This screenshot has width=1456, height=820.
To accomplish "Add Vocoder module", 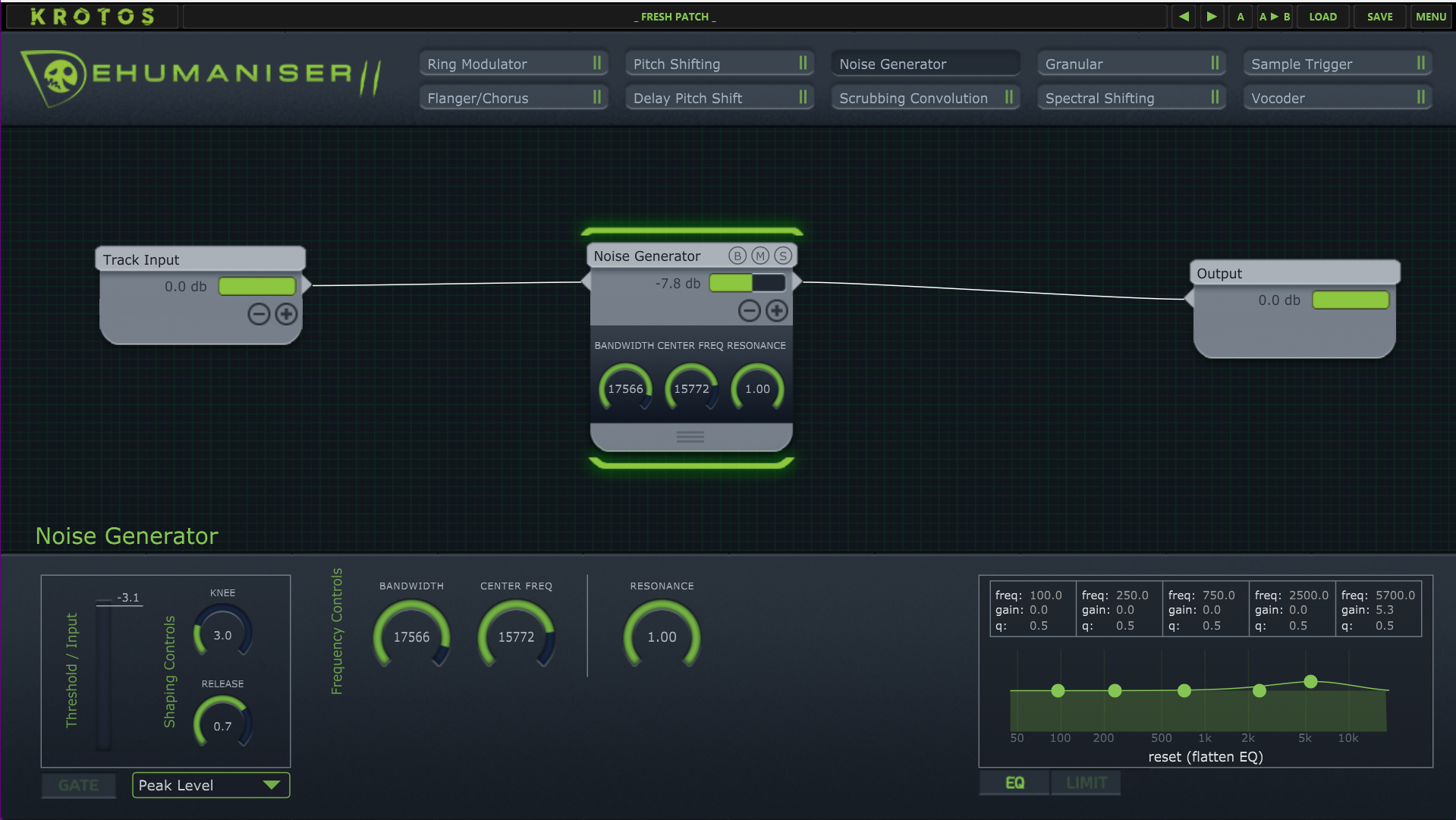I will click(x=1338, y=98).
